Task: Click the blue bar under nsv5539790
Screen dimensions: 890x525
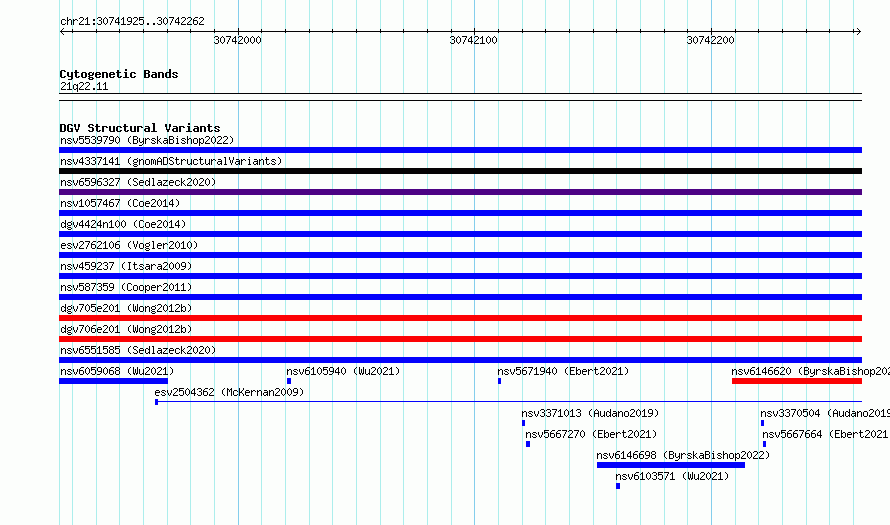Action: [x=460, y=150]
